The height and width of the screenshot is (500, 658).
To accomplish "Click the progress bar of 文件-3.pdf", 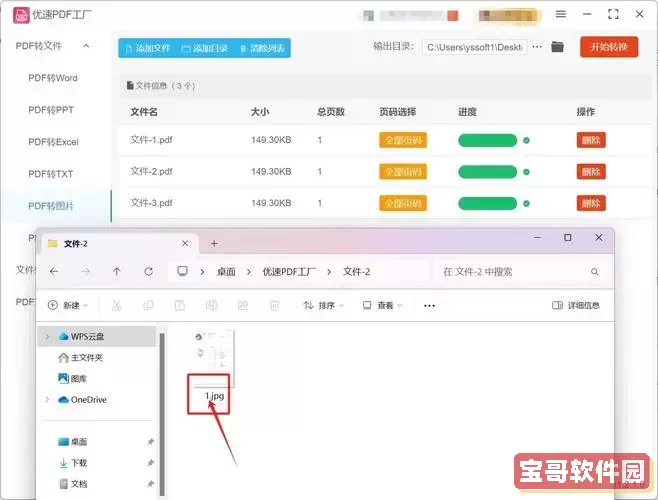I will pyautogui.click(x=487, y=204).
